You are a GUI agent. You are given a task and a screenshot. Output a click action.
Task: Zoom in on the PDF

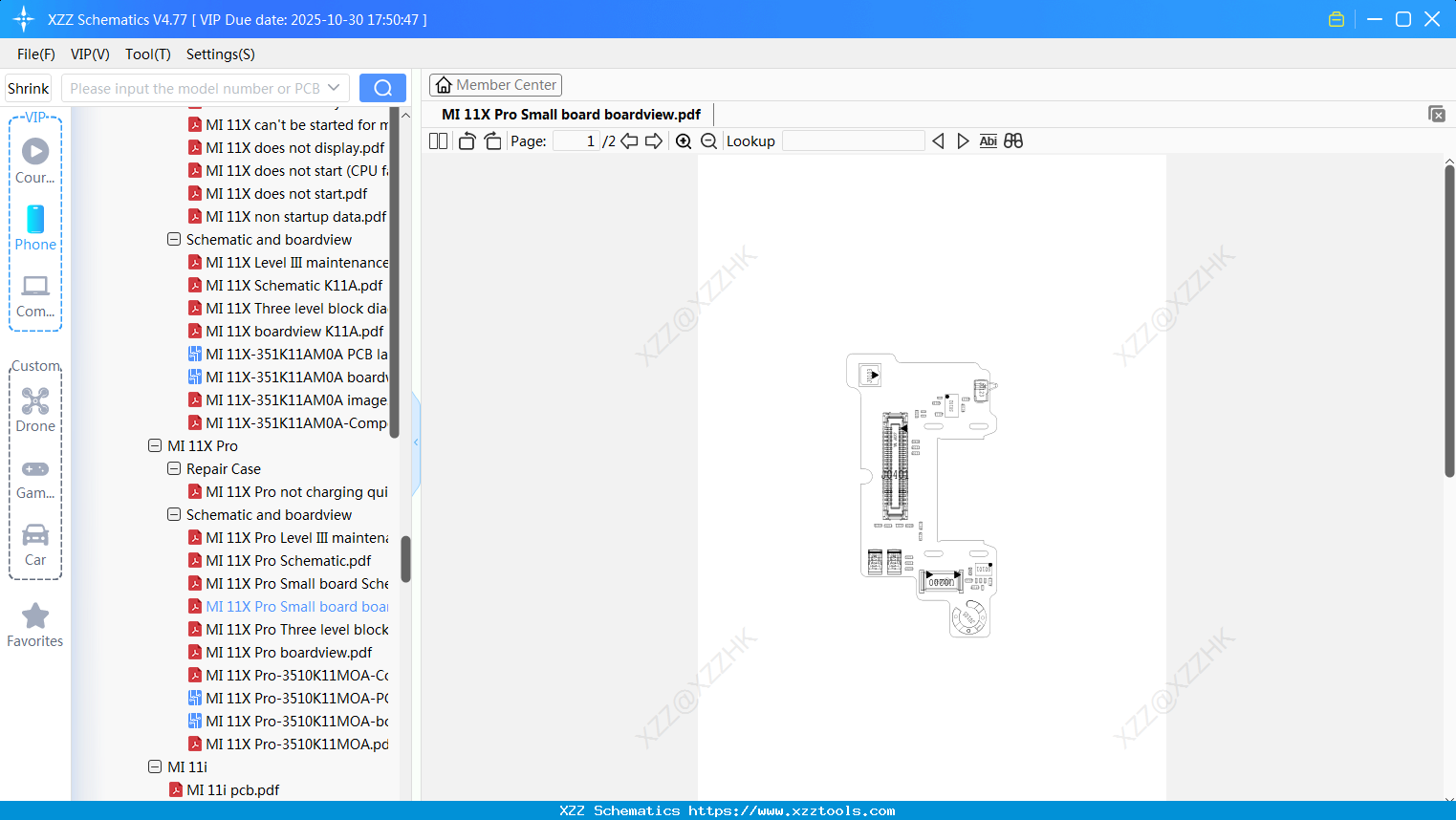pyautogui.click(x=684, y=140)
